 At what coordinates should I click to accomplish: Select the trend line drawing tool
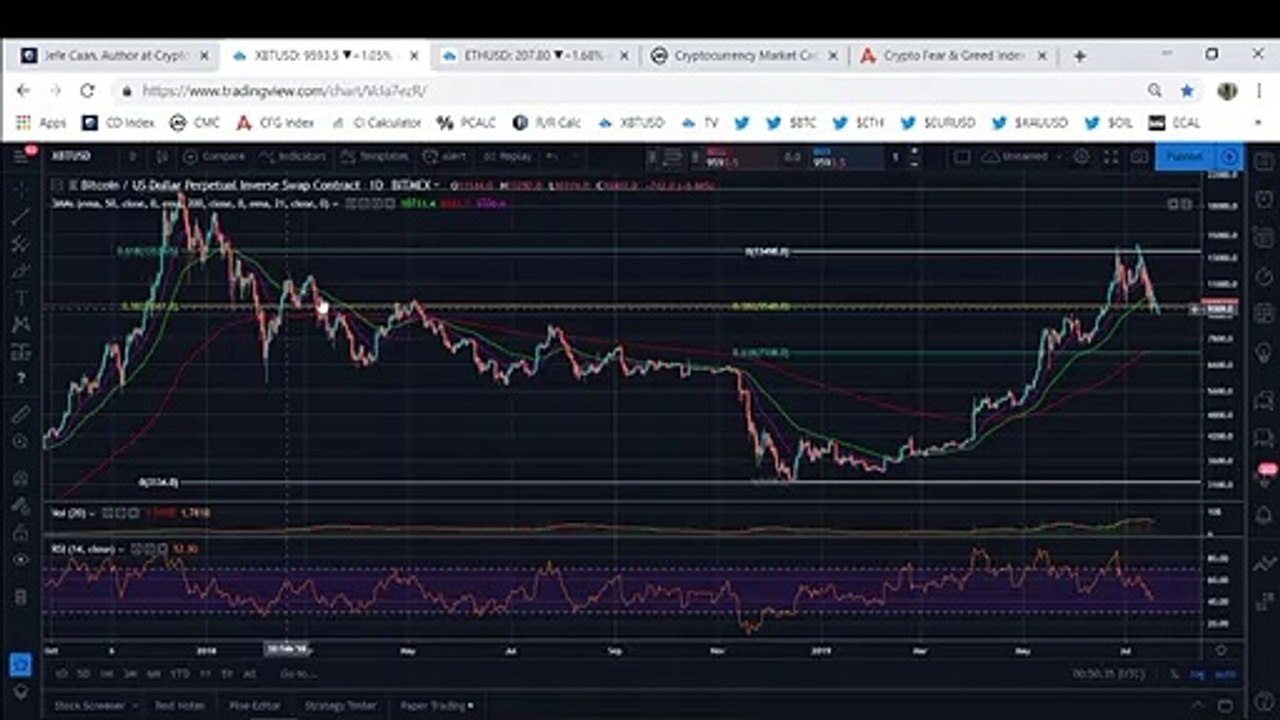coord(21,216)
